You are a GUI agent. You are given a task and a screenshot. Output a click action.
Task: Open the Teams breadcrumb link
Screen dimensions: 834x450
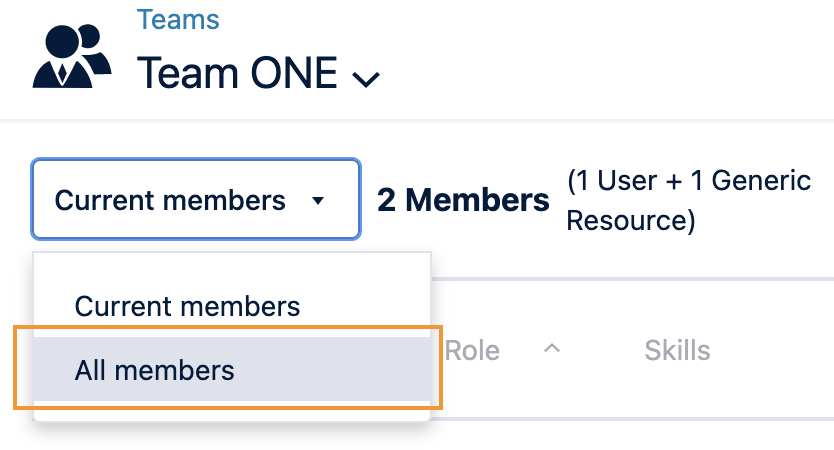coord(178,19)
